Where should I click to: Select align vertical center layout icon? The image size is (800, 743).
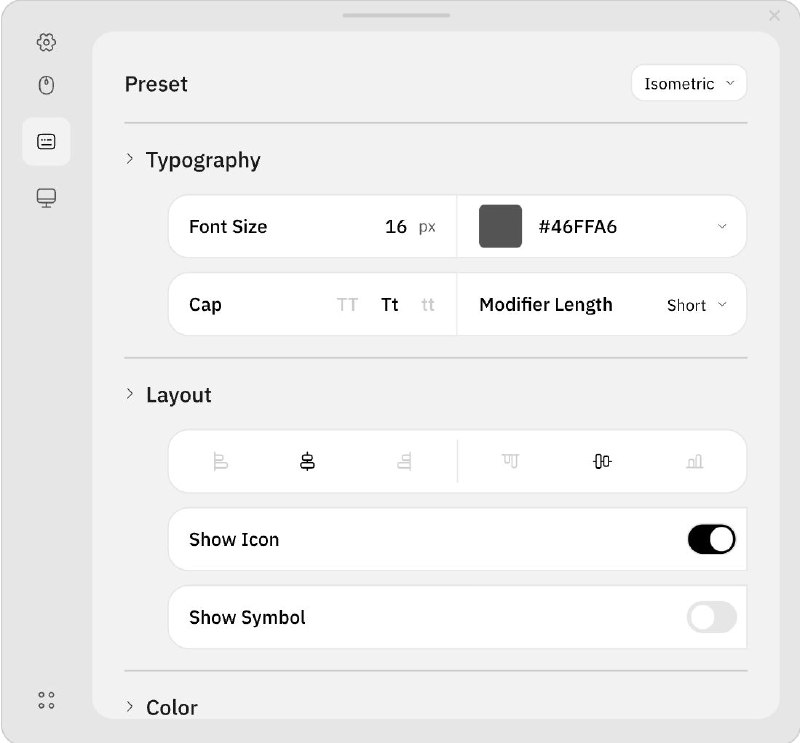[602, 461]
